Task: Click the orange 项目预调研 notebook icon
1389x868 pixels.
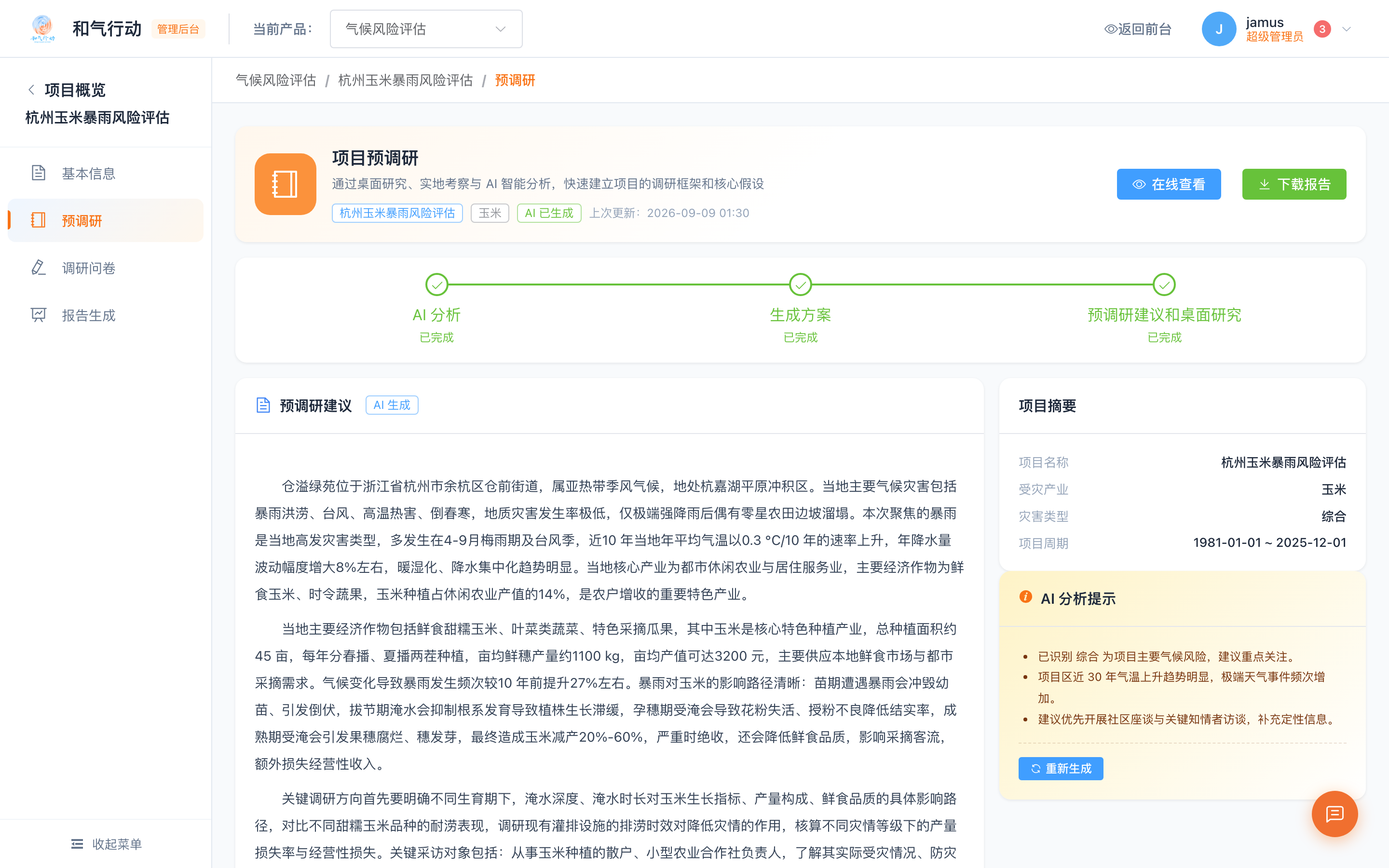Action: [x=285, y=184]
